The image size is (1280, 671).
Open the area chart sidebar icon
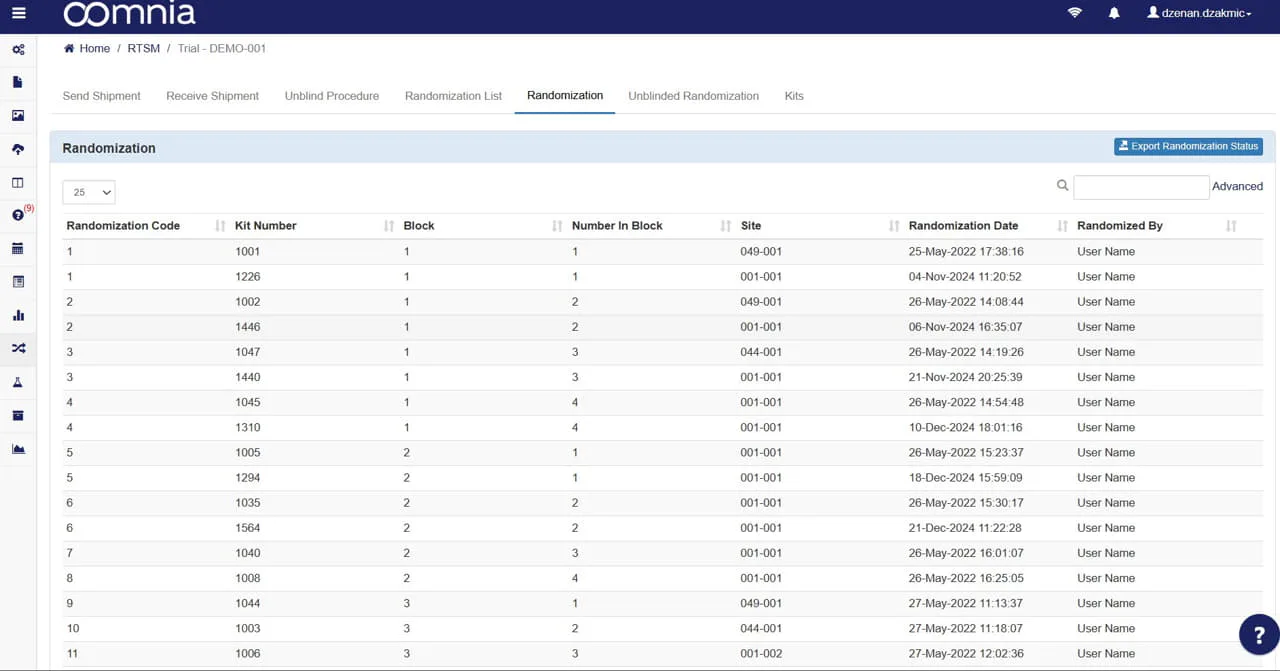[x=18, y=448]
